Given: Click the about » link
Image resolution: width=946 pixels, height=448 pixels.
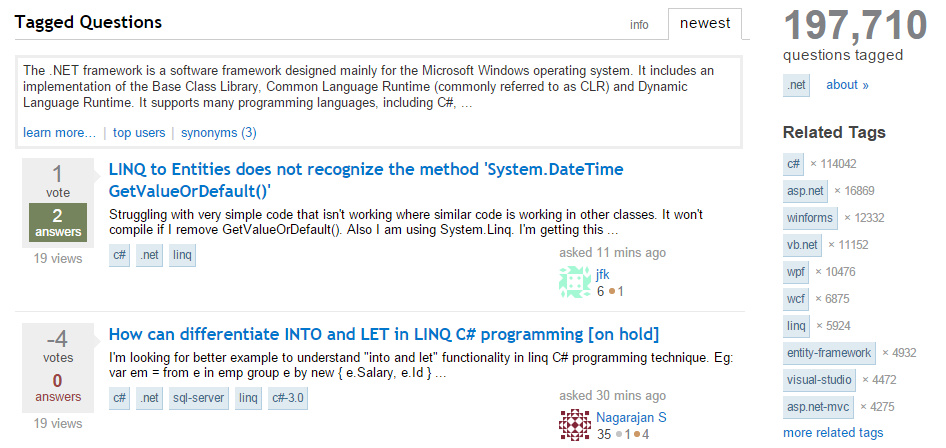Looking at the screenshot, I should [x=847, y=85].
